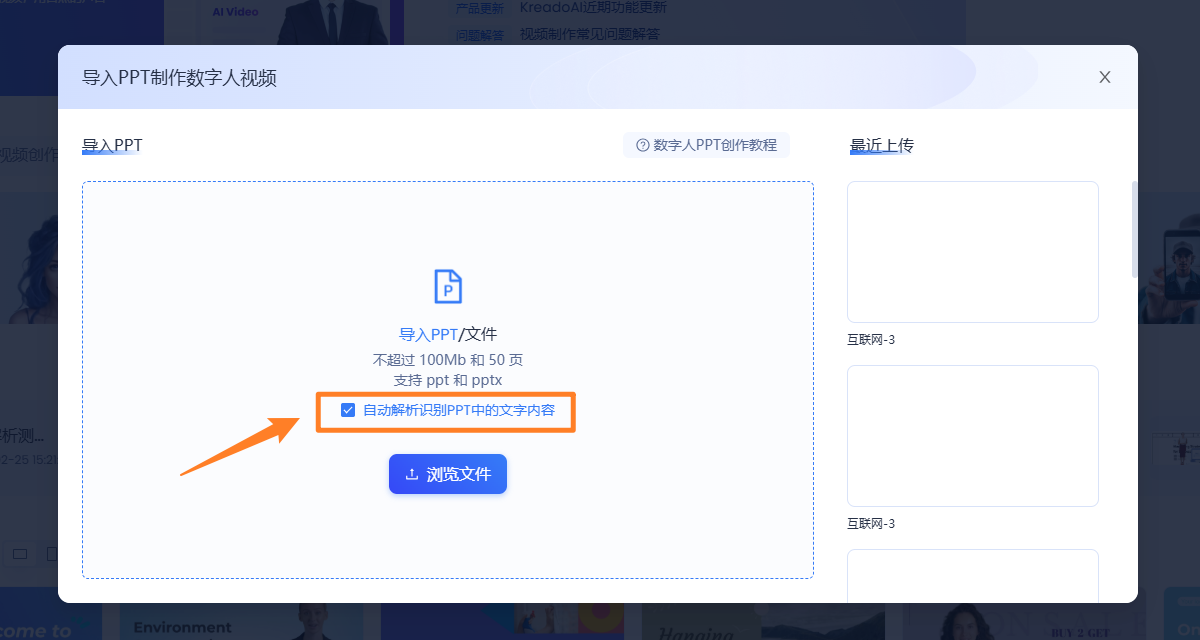The width and height of the screenshot is (1200, 640).
Task: Click the 导入PPT section heading
Action: point(112,146)
